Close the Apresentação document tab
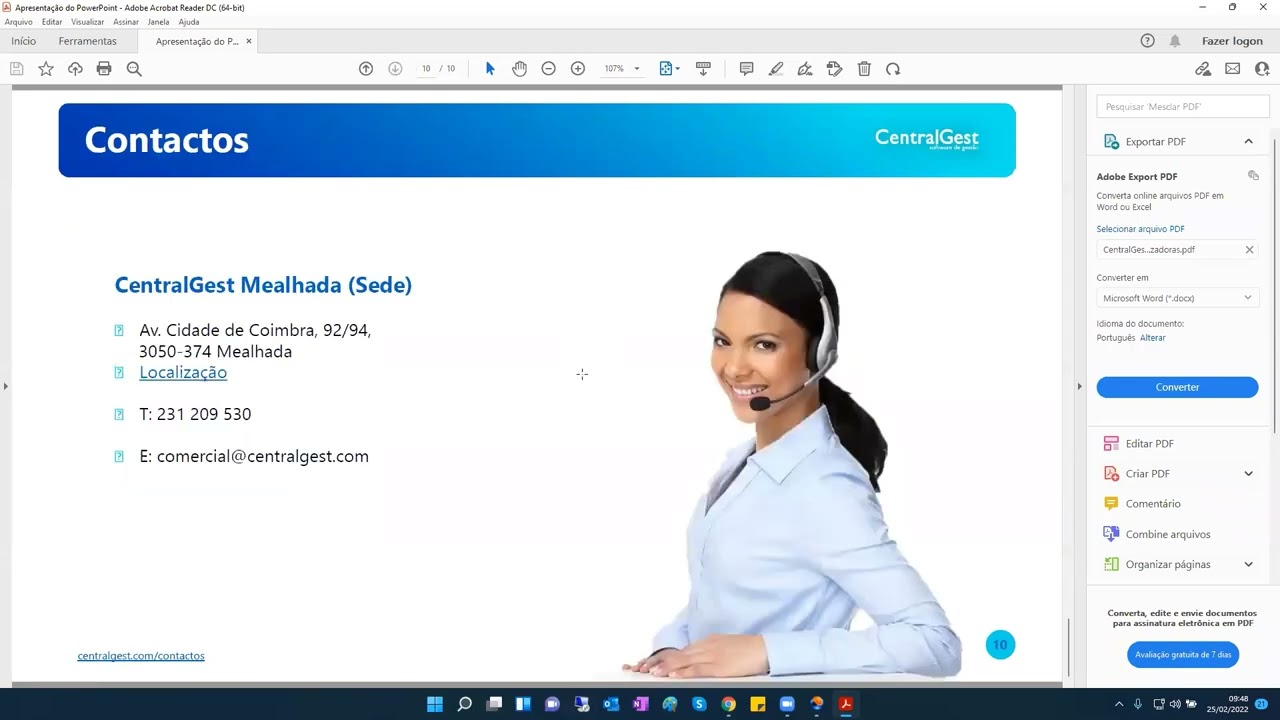This screenshot has width=1280, height=720. point(249,41)
